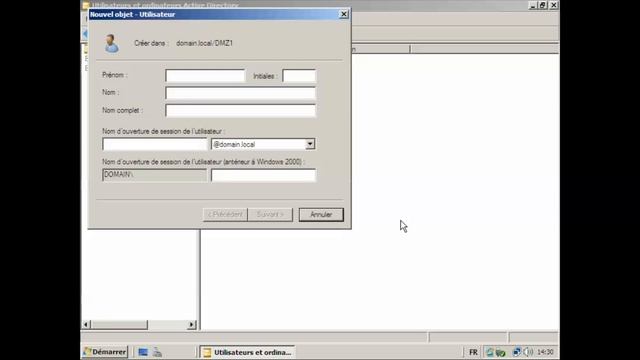This screenshot has width=640, height=360.
Task: Click the Prénom input field
Action: (x=205, y=76)
